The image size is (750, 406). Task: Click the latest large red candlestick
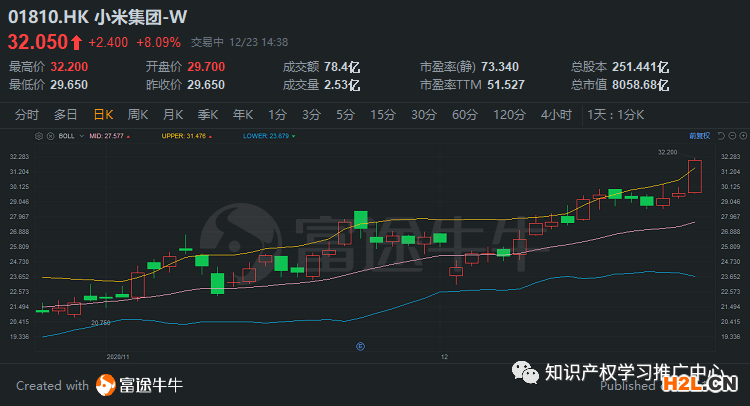pyautogui.click(x=695, y=176)
